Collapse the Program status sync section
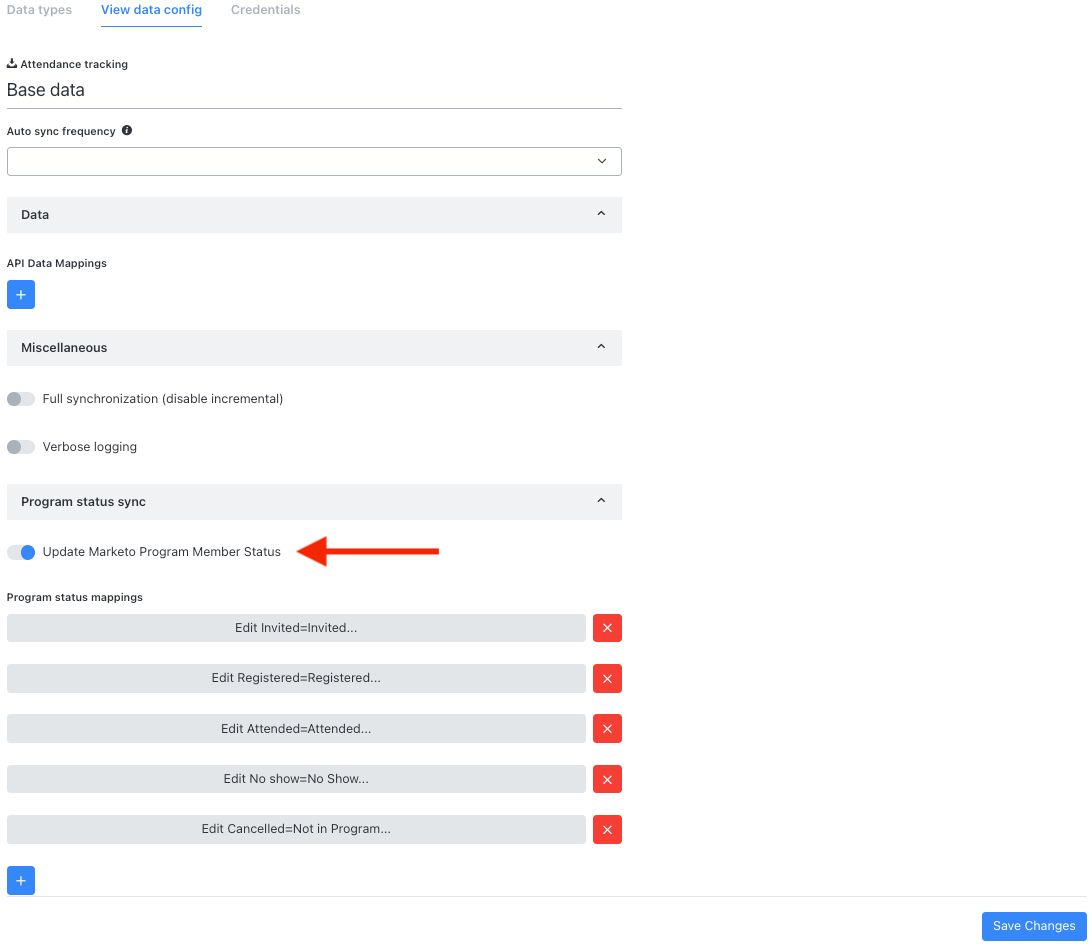The width and height of the screenshot is (1092, 949). coord(314,501)
